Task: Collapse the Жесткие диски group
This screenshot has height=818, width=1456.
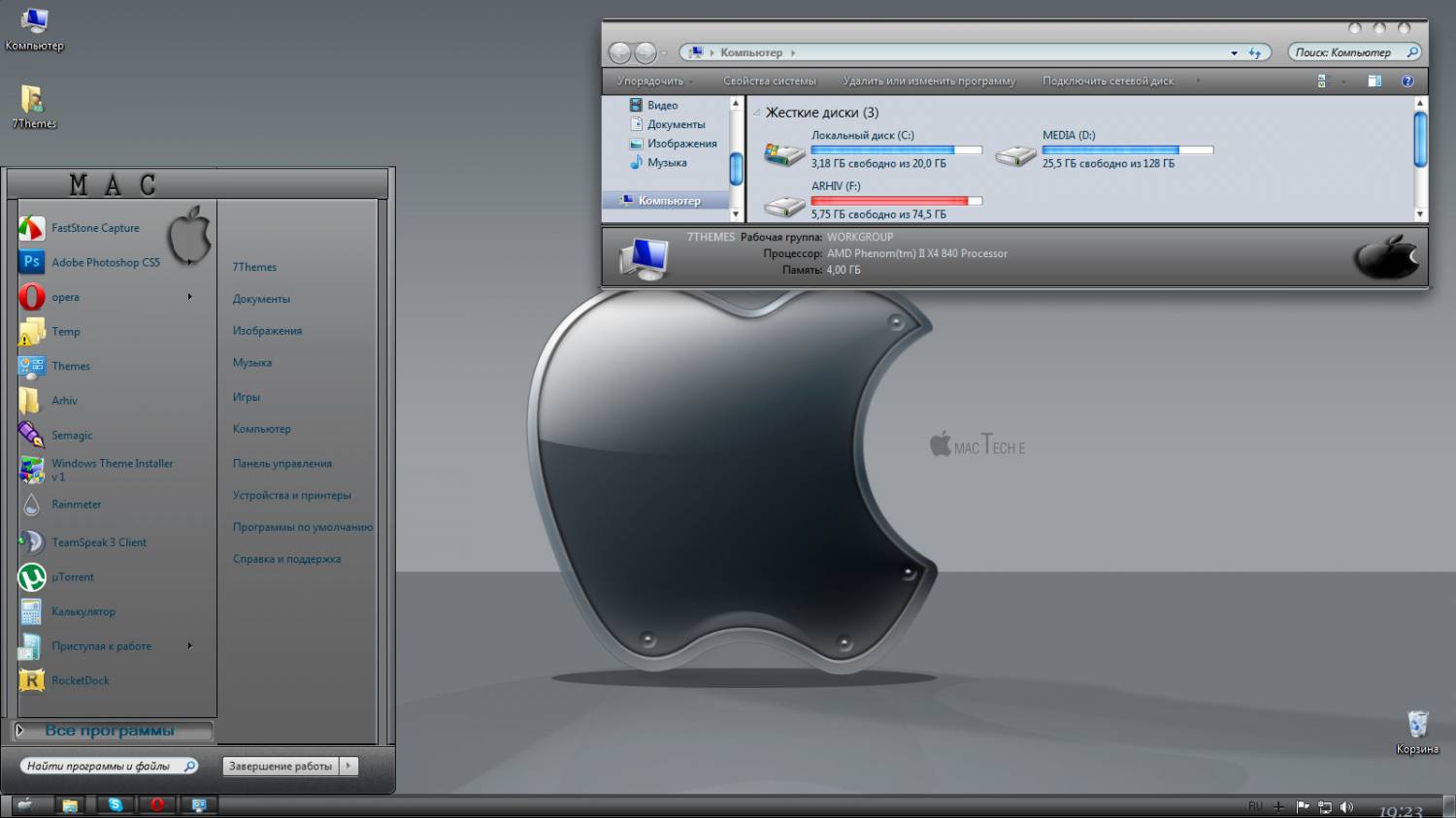Action: pos(757,113)
